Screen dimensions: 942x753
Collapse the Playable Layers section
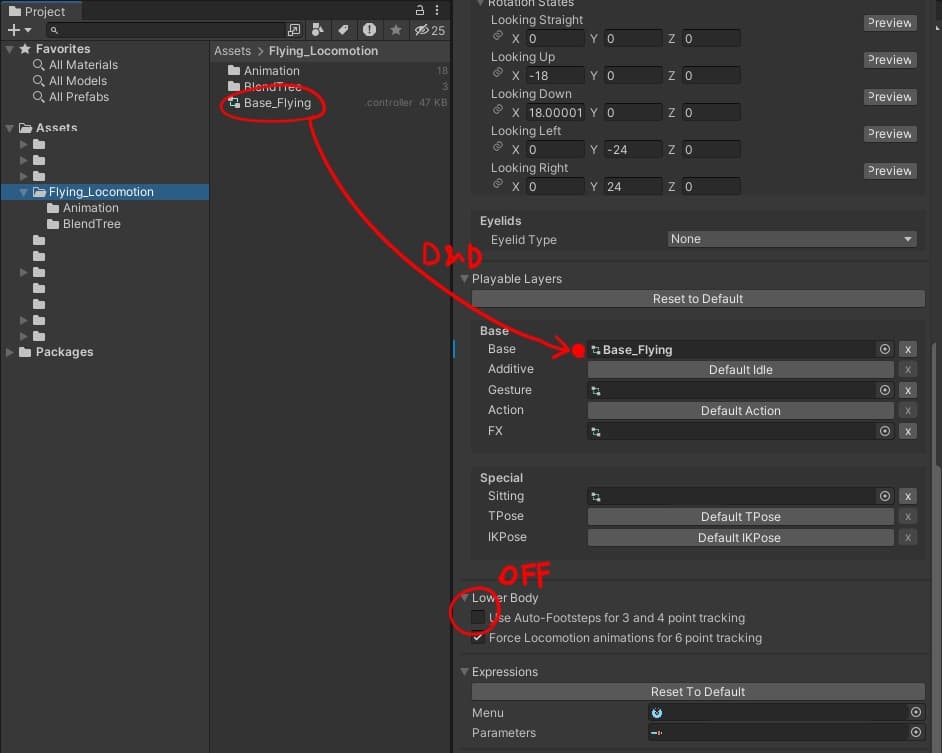tap(464, 279)
